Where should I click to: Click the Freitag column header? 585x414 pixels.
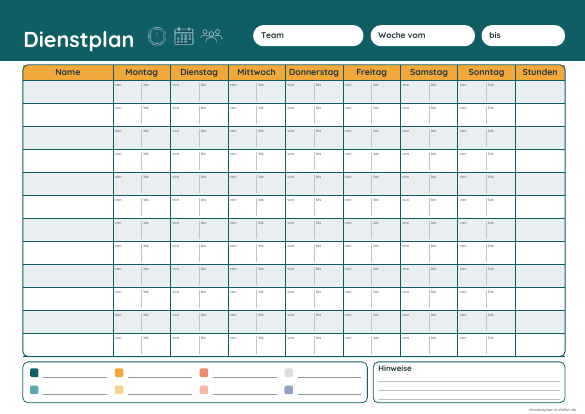coord(372,72)
